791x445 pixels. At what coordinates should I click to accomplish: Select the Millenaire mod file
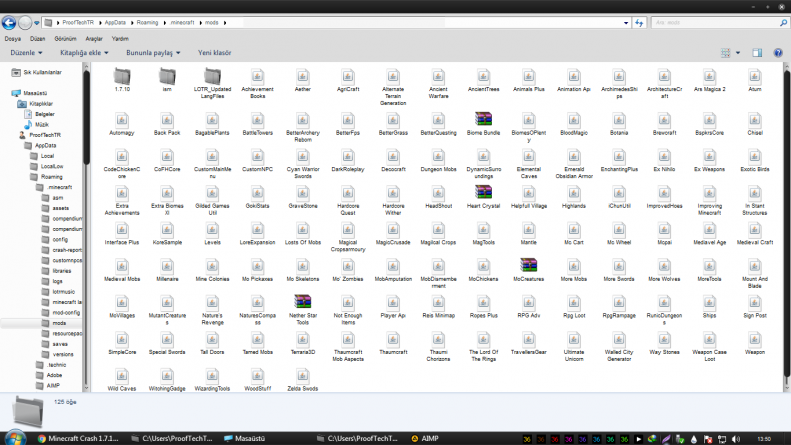[x=167, y=270]
